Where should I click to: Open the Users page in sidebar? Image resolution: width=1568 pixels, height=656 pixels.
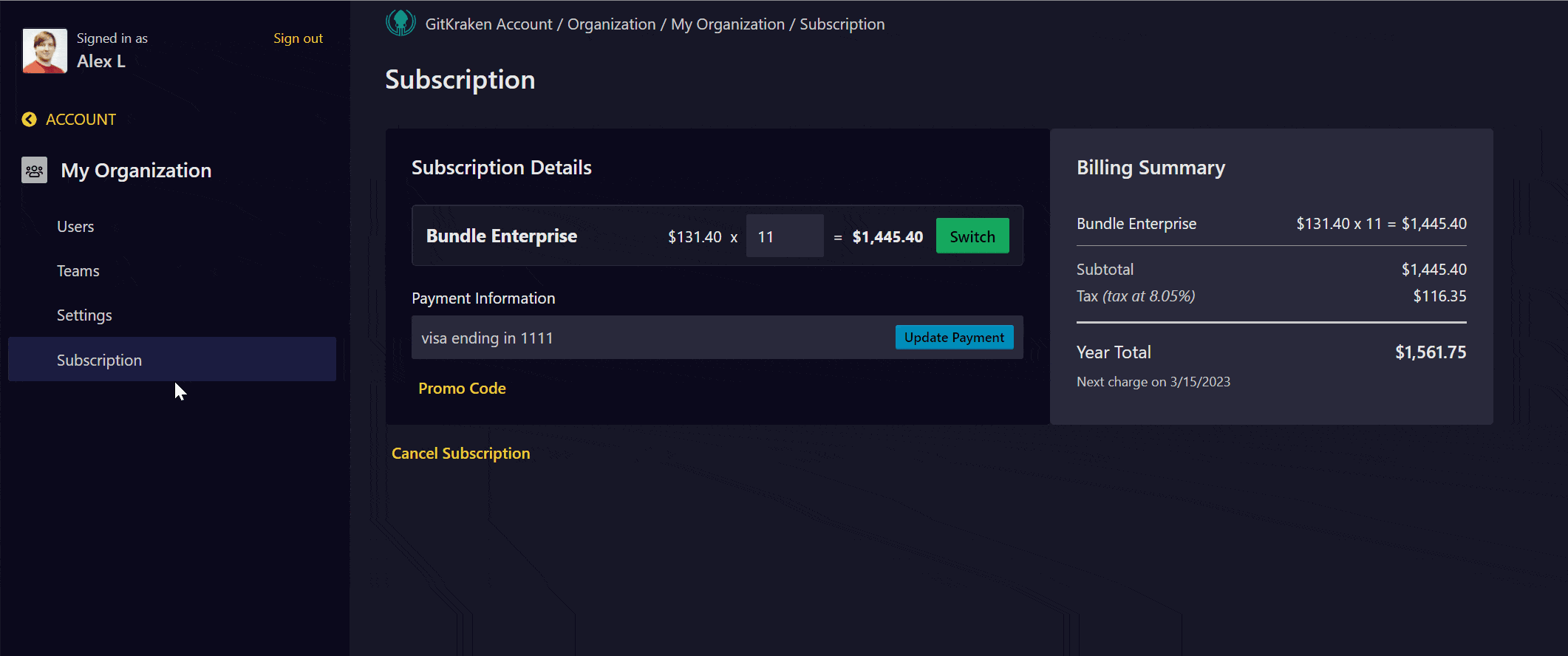click(x=75, y=227)
